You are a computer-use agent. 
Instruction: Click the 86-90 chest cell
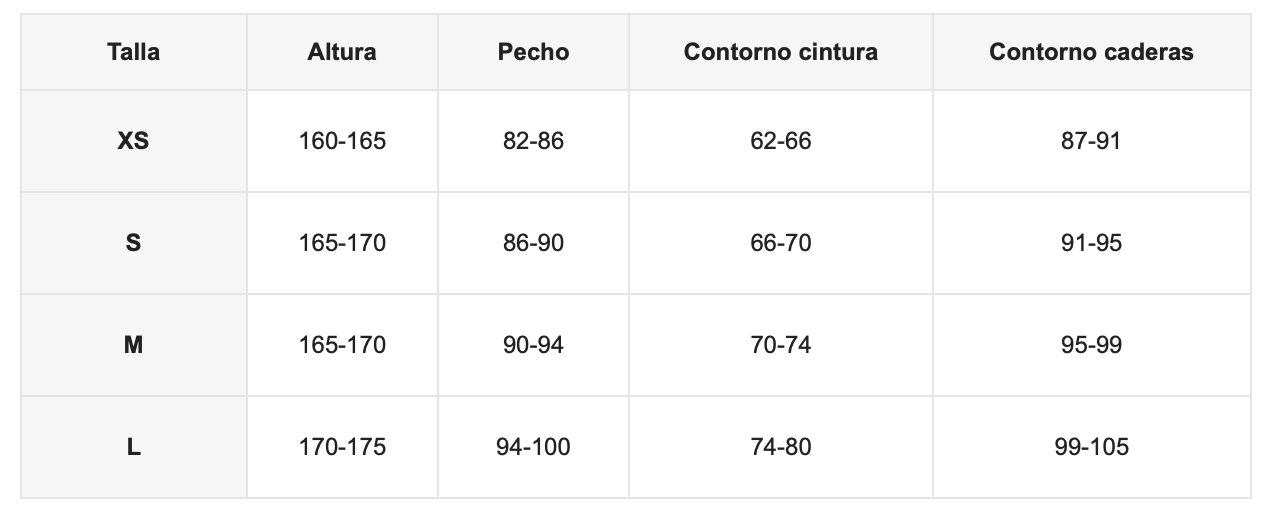tap(533, 243)
